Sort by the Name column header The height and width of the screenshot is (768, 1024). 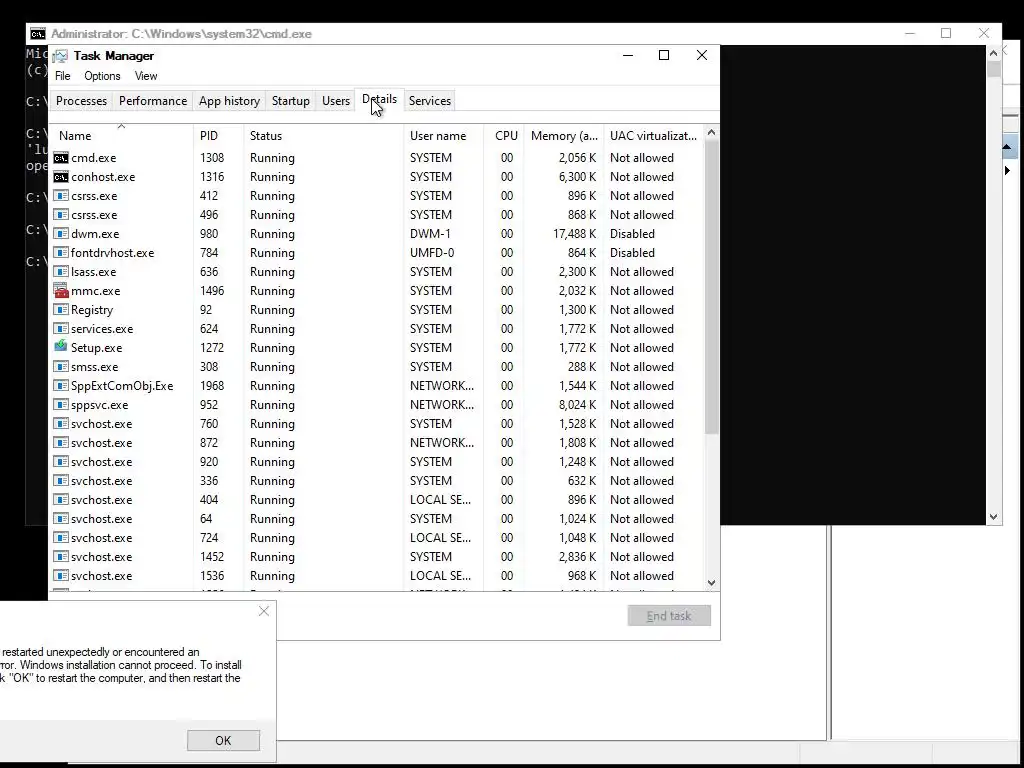click(x=123, y=136)
